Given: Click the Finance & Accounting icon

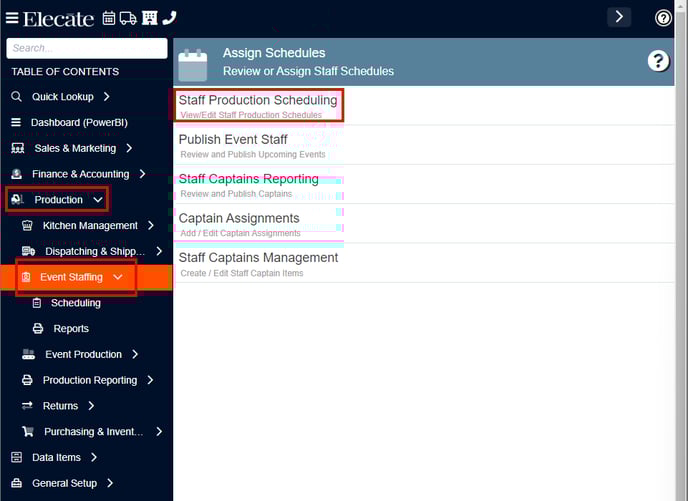Looking at the screenshot, I should (x=17, y=174).
